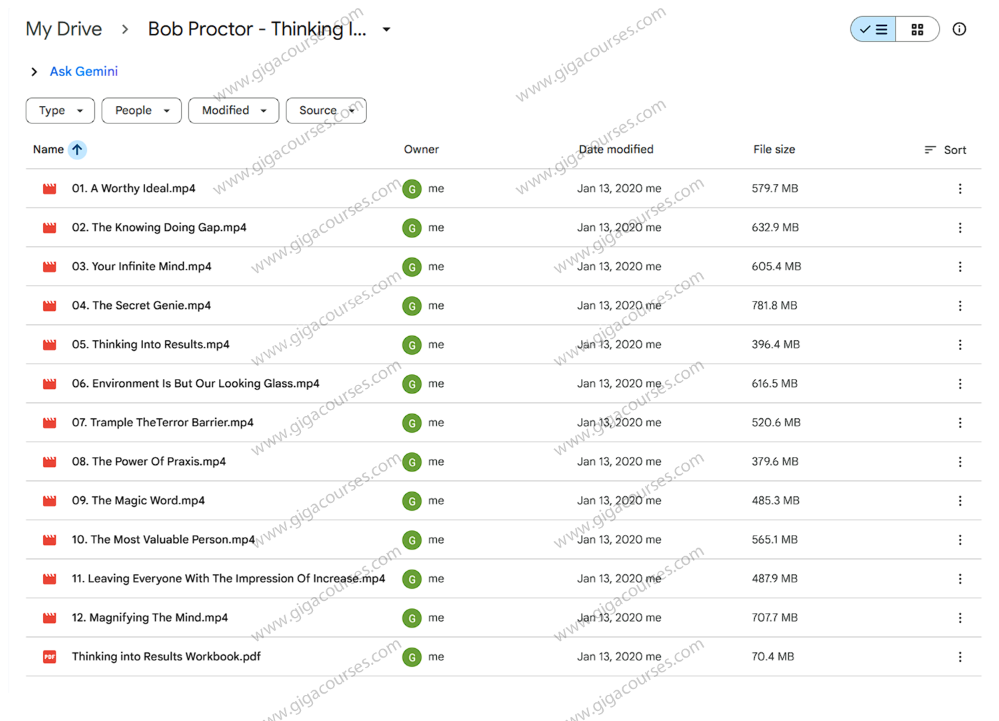Expand the Ask Gemini section
Viewport: 999px width, 721px height.
click(x=34, y=72)
